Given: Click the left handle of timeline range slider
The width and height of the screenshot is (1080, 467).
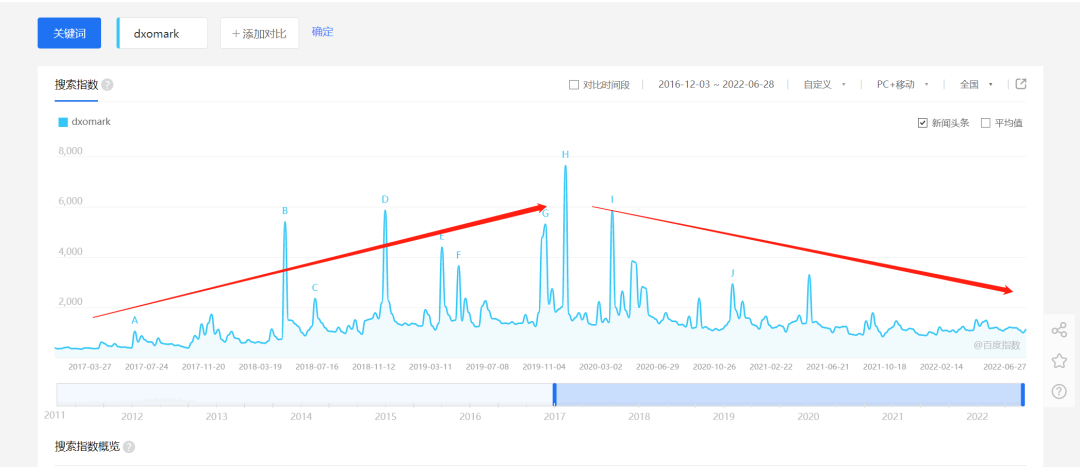Looking at the screenshot, I should [x=554, y=394].
